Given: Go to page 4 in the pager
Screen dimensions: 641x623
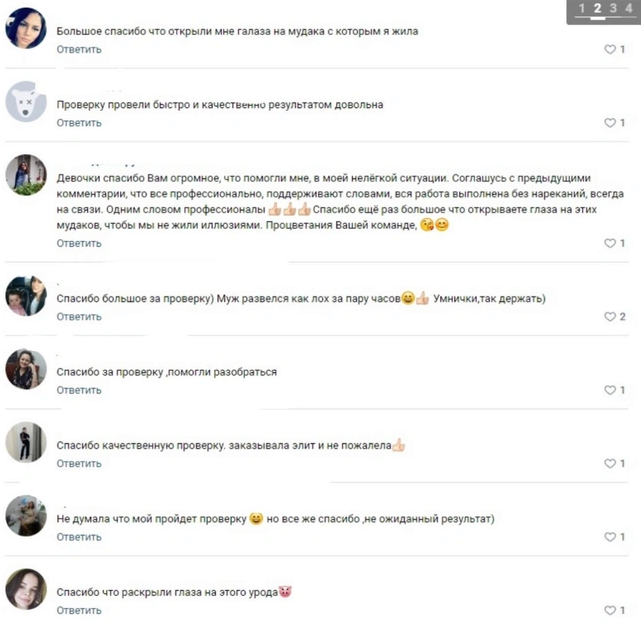Looking at the screenshot, I should (x=629, y=8).
